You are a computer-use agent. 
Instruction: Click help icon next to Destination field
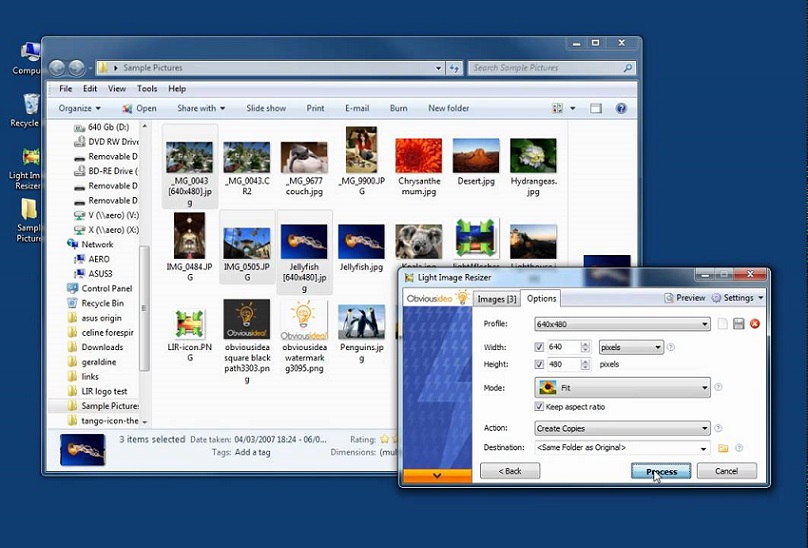point(739,448)
